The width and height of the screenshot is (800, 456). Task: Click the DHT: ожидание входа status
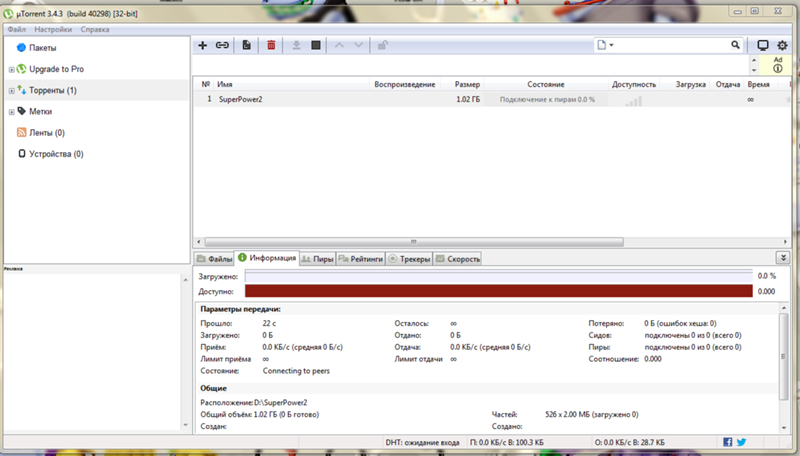(x=422, y=442)
